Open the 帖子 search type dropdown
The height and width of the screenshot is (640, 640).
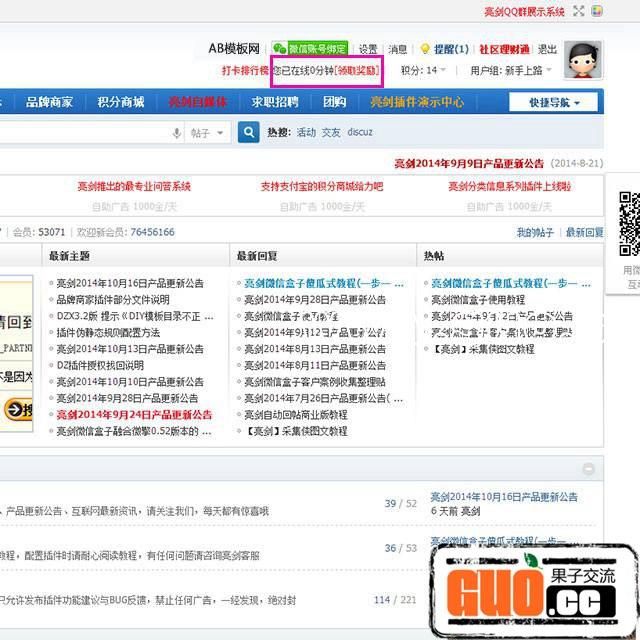pyautogui.click(x=208, y=133)
